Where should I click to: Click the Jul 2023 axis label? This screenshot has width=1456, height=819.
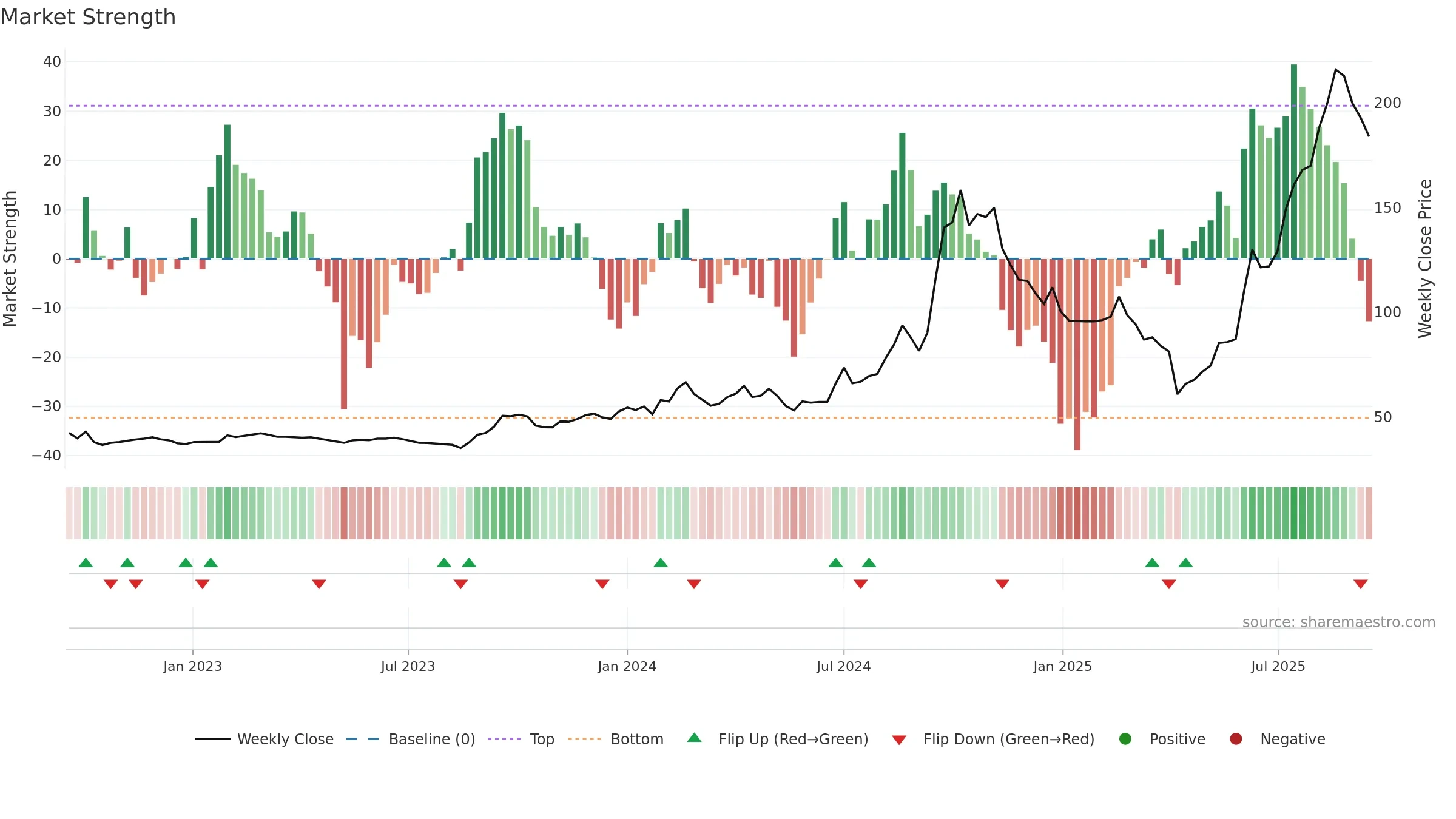pyautogui.click(x=408, y=666)
